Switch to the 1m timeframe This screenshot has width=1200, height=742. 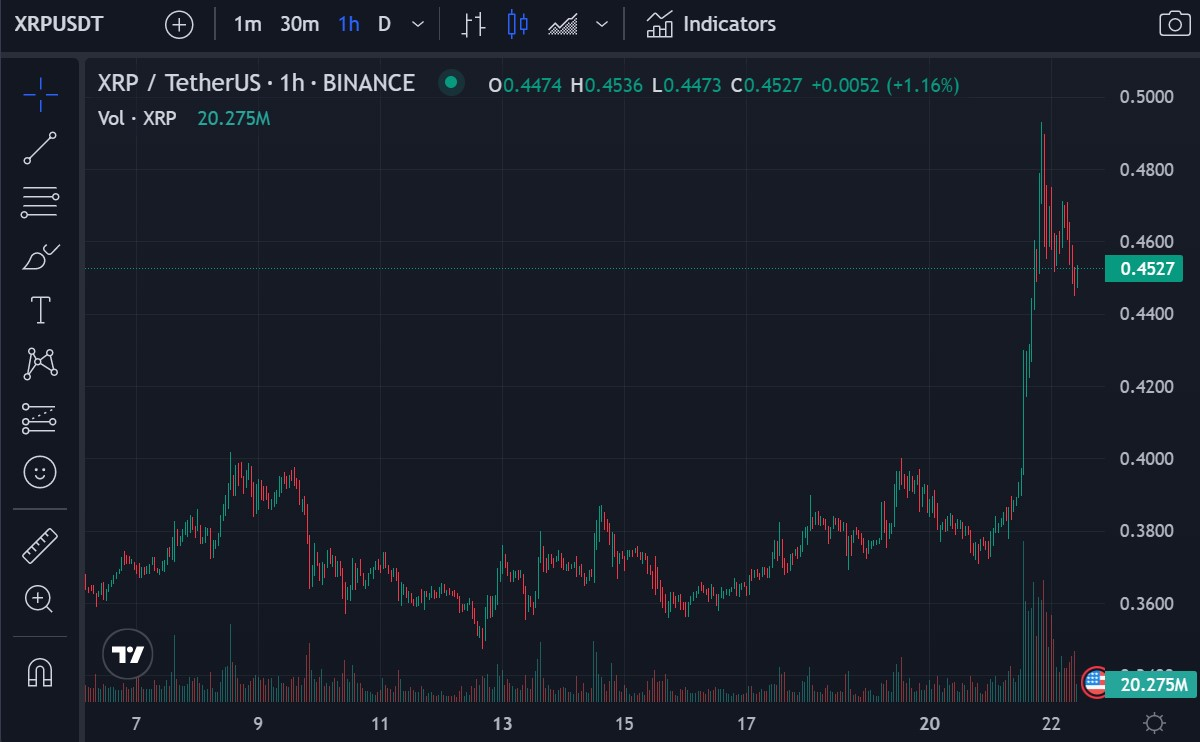pyautogui.click(x=247, y=24)
